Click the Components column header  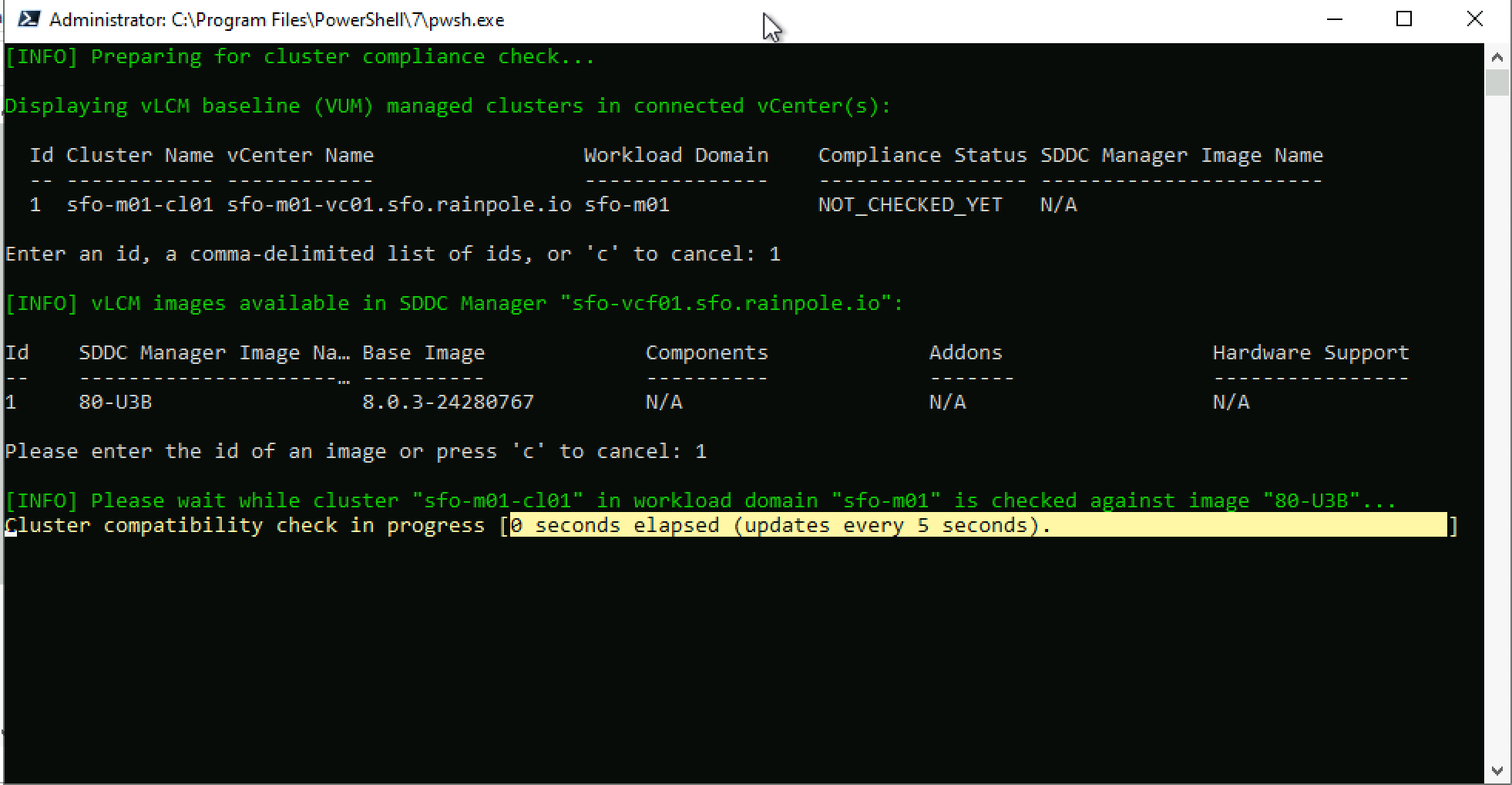pyautogui.click(x=707, y=353)
